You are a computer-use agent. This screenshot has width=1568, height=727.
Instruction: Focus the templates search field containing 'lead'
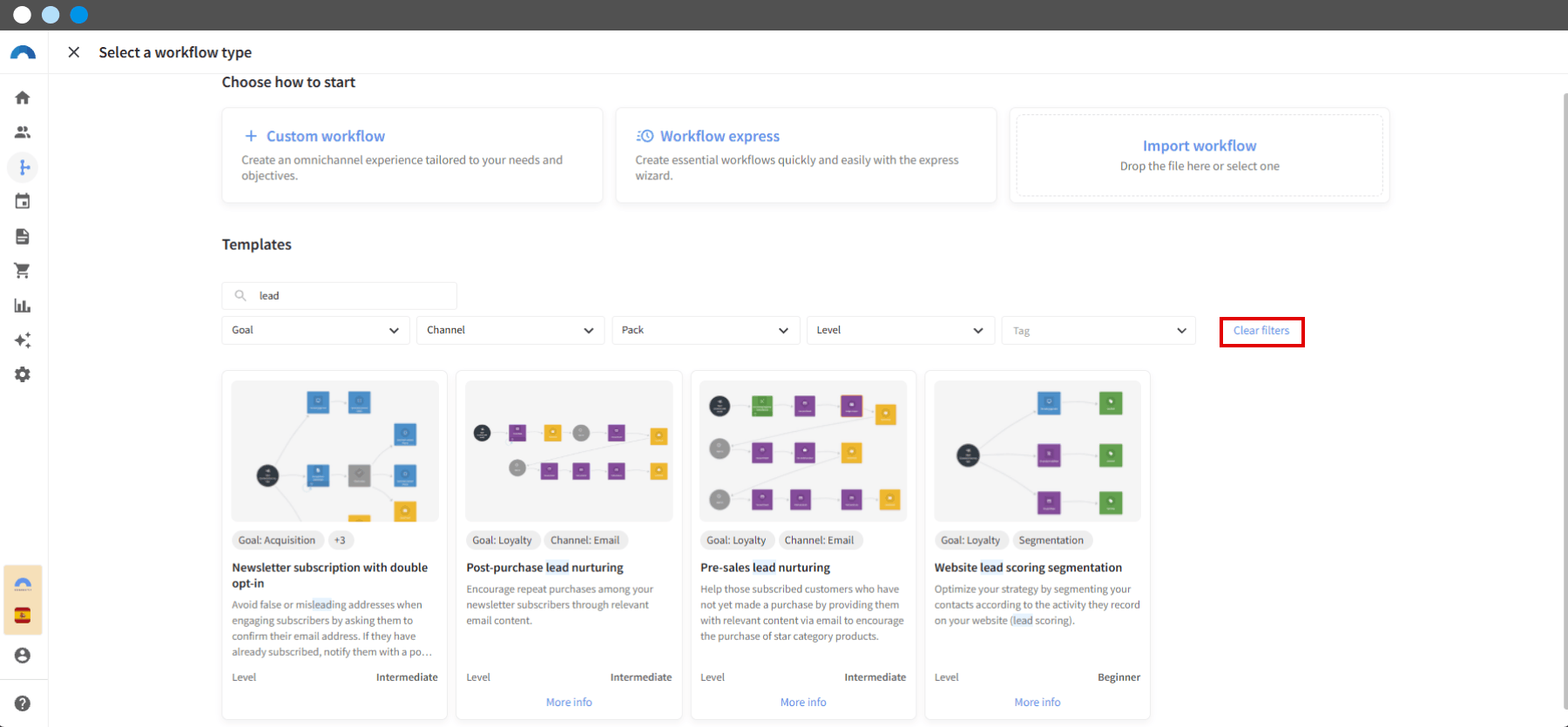(340, 296)
